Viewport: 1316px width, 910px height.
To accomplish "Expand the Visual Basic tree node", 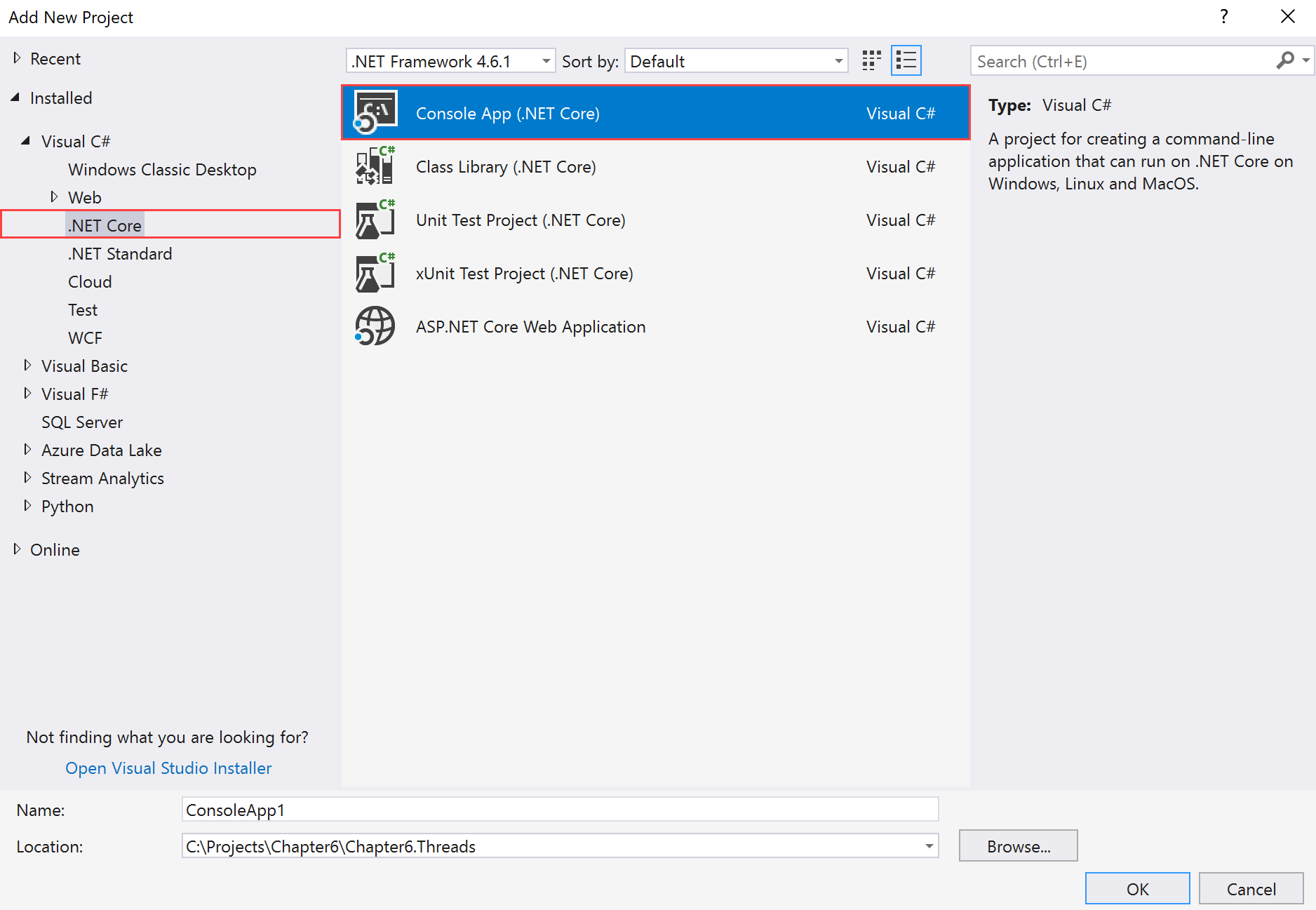I will (27, 366).
